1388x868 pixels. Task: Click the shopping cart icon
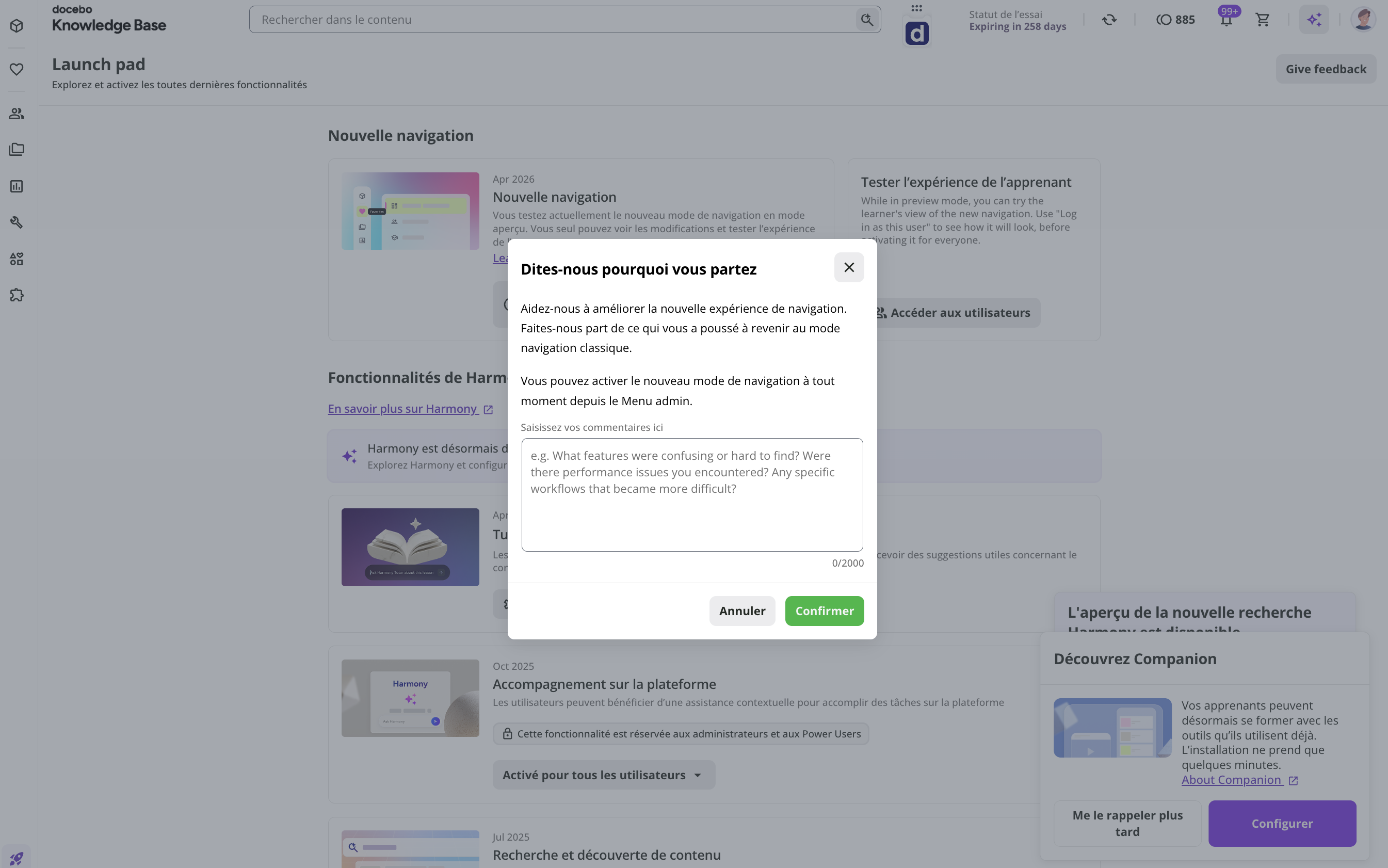click(x=1262, y=20)
